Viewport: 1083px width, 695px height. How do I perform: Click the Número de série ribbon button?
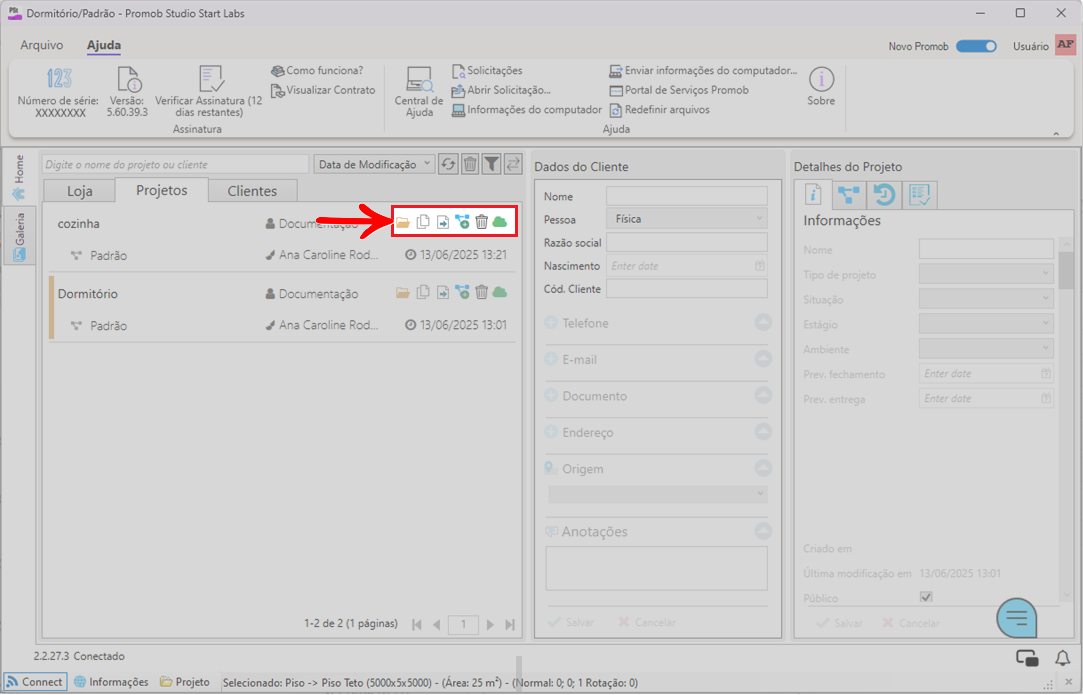point(60,92)
